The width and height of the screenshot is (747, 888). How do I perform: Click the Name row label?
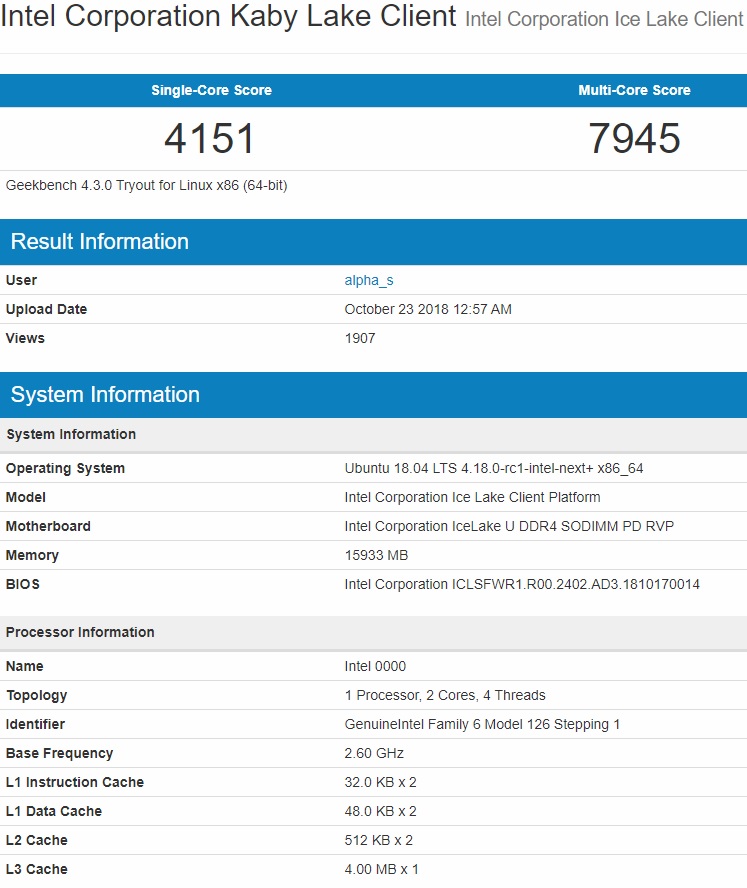(24, 666)
